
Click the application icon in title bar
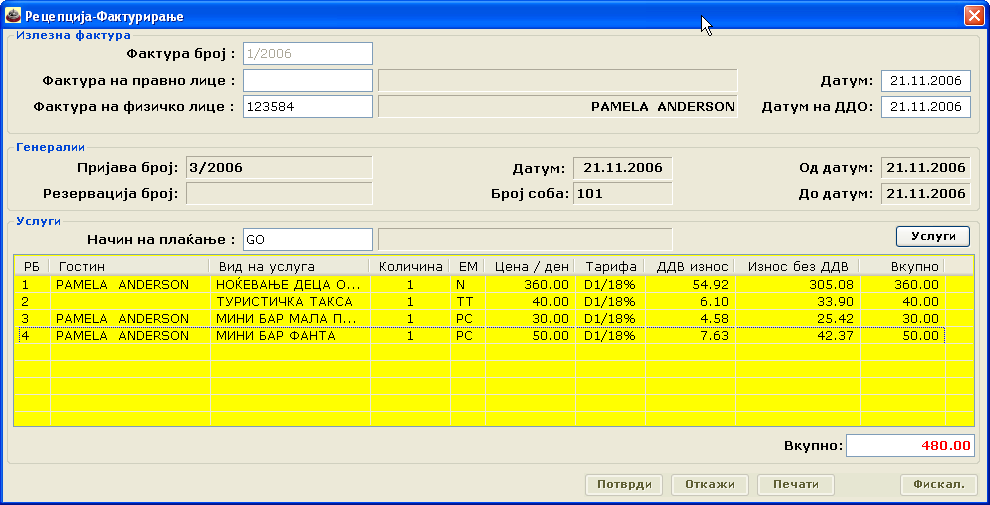tap(12, 17)
